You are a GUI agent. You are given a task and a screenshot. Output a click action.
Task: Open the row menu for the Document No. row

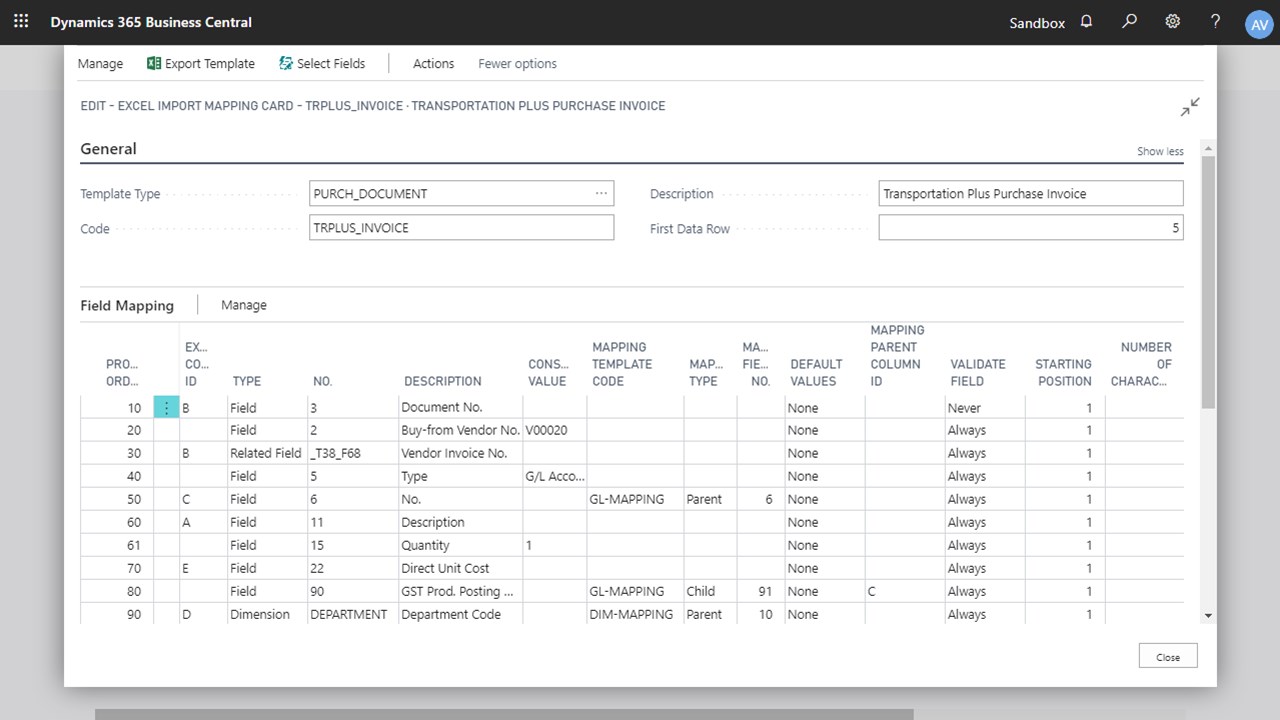point(166,407)
